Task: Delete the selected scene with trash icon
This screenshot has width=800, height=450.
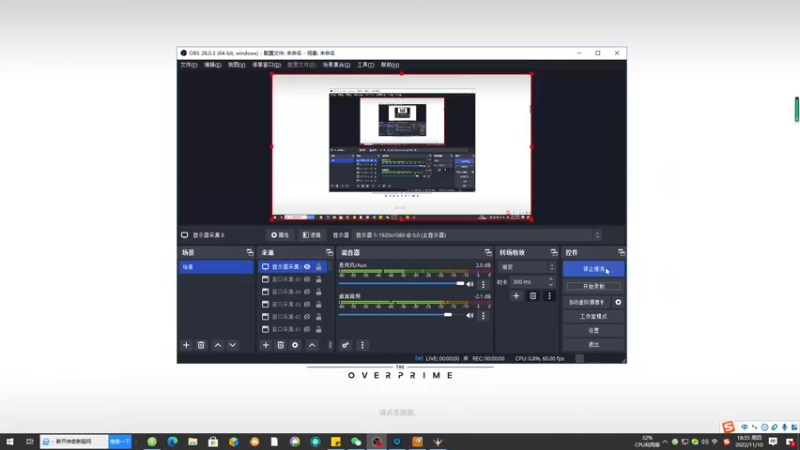Action: (201, 345)
